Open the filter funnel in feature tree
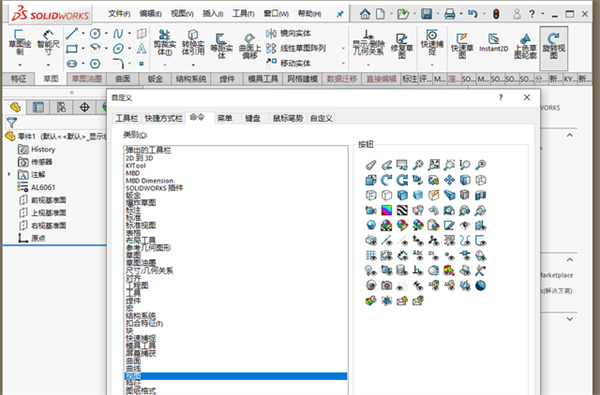This screenshot has width=600, height=395. click(12, 122)
